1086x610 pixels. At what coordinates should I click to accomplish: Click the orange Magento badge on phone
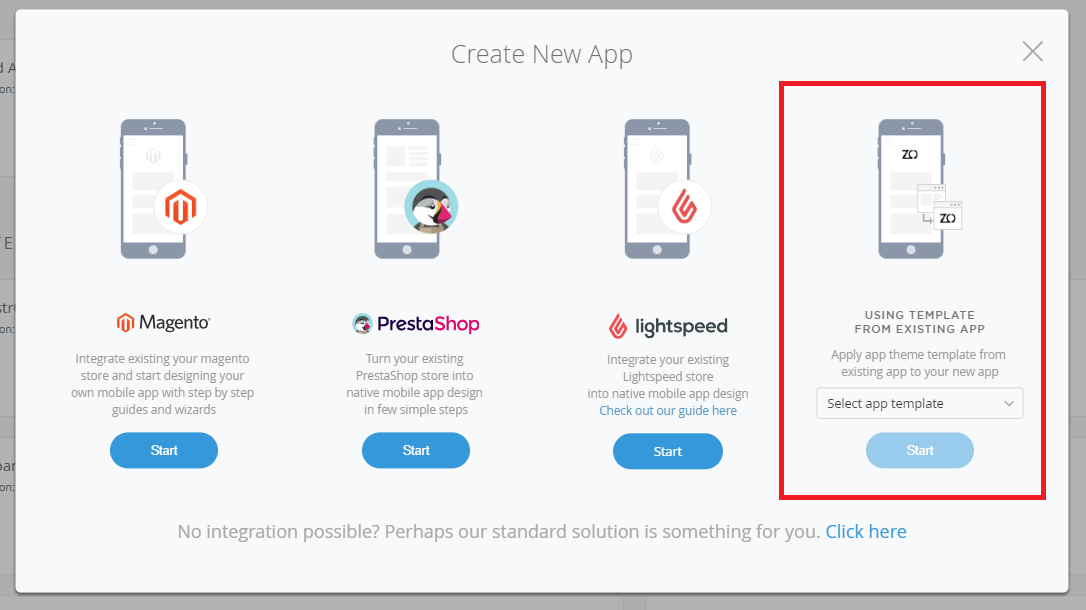(x=180, y=207)
